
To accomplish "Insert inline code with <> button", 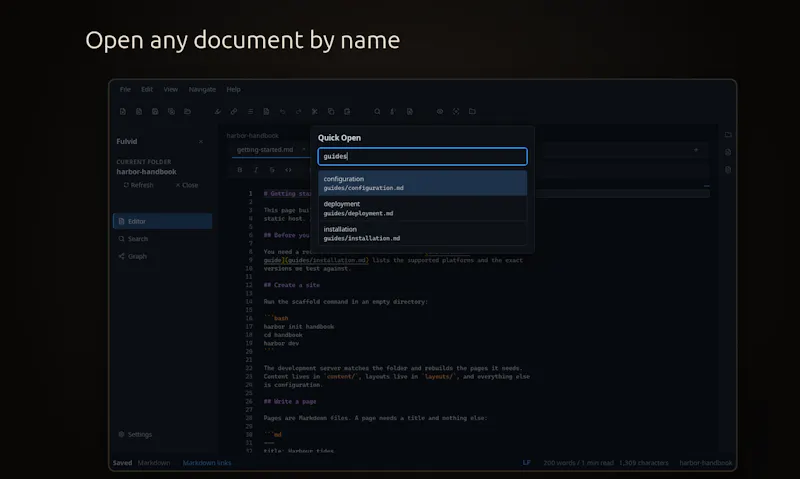I will click(288, 170).
